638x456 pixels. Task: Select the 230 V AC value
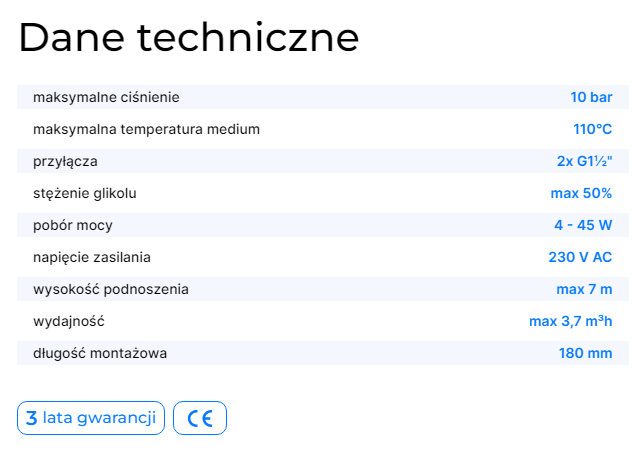(580, 257)
